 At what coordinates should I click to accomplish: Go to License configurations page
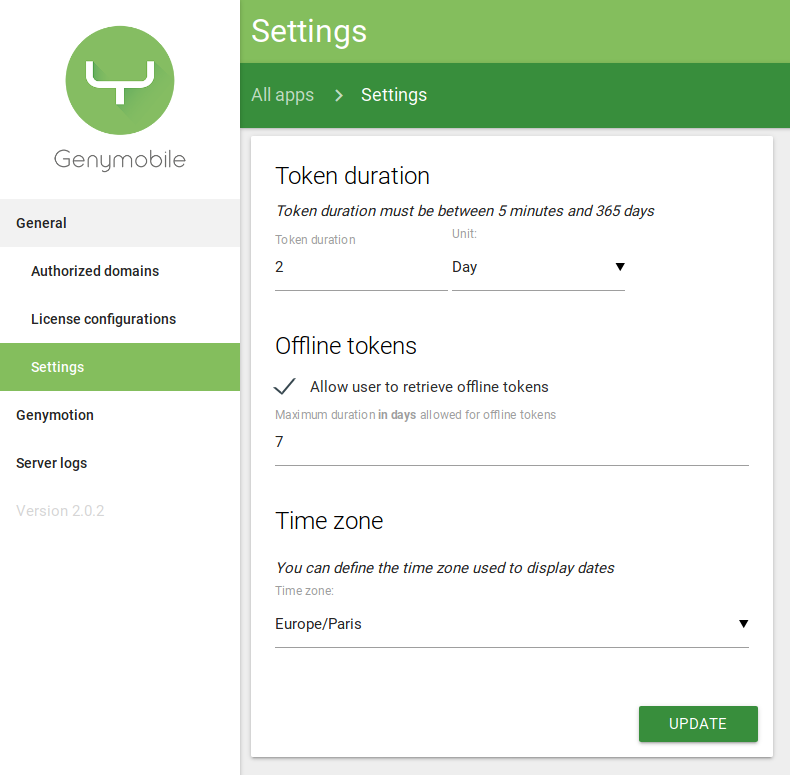(103, 319)
